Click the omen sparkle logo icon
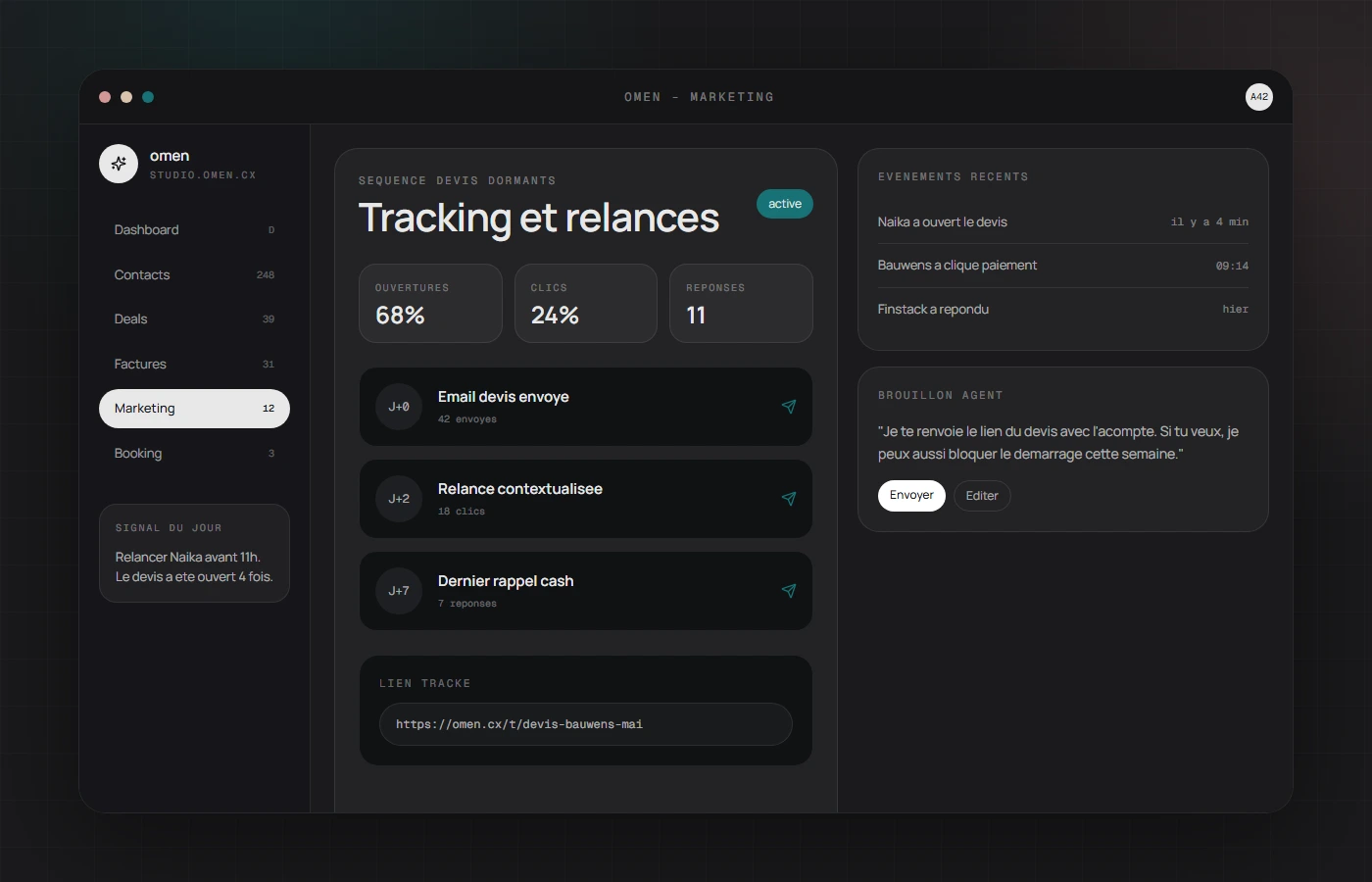Viewport: 1372px width, 882px height. 119,164
